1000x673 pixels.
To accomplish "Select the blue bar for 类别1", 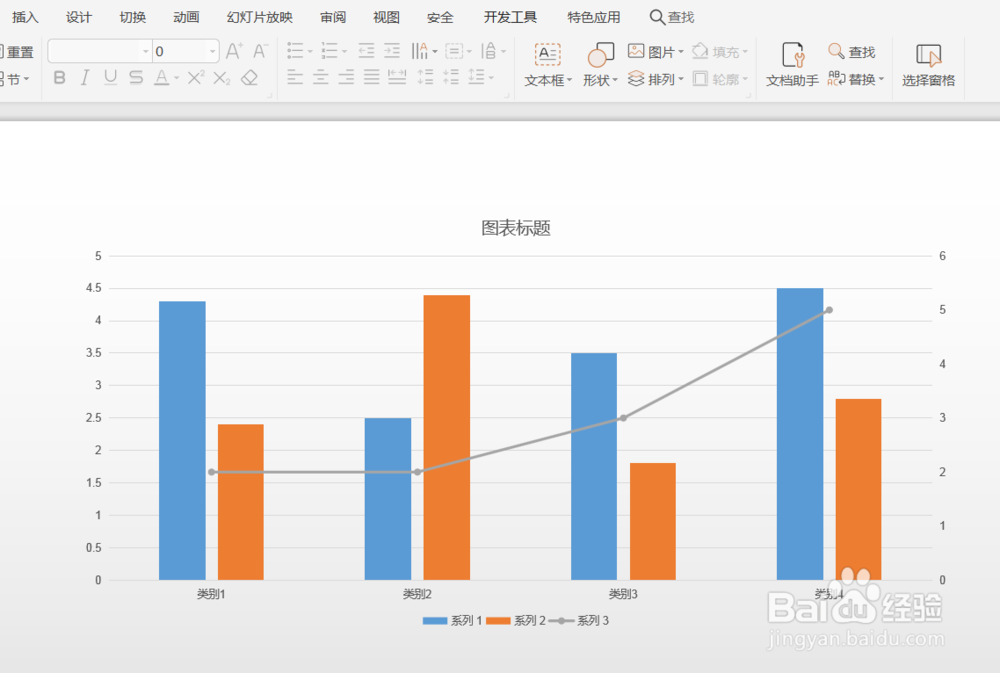I will [x=182, y=440].
